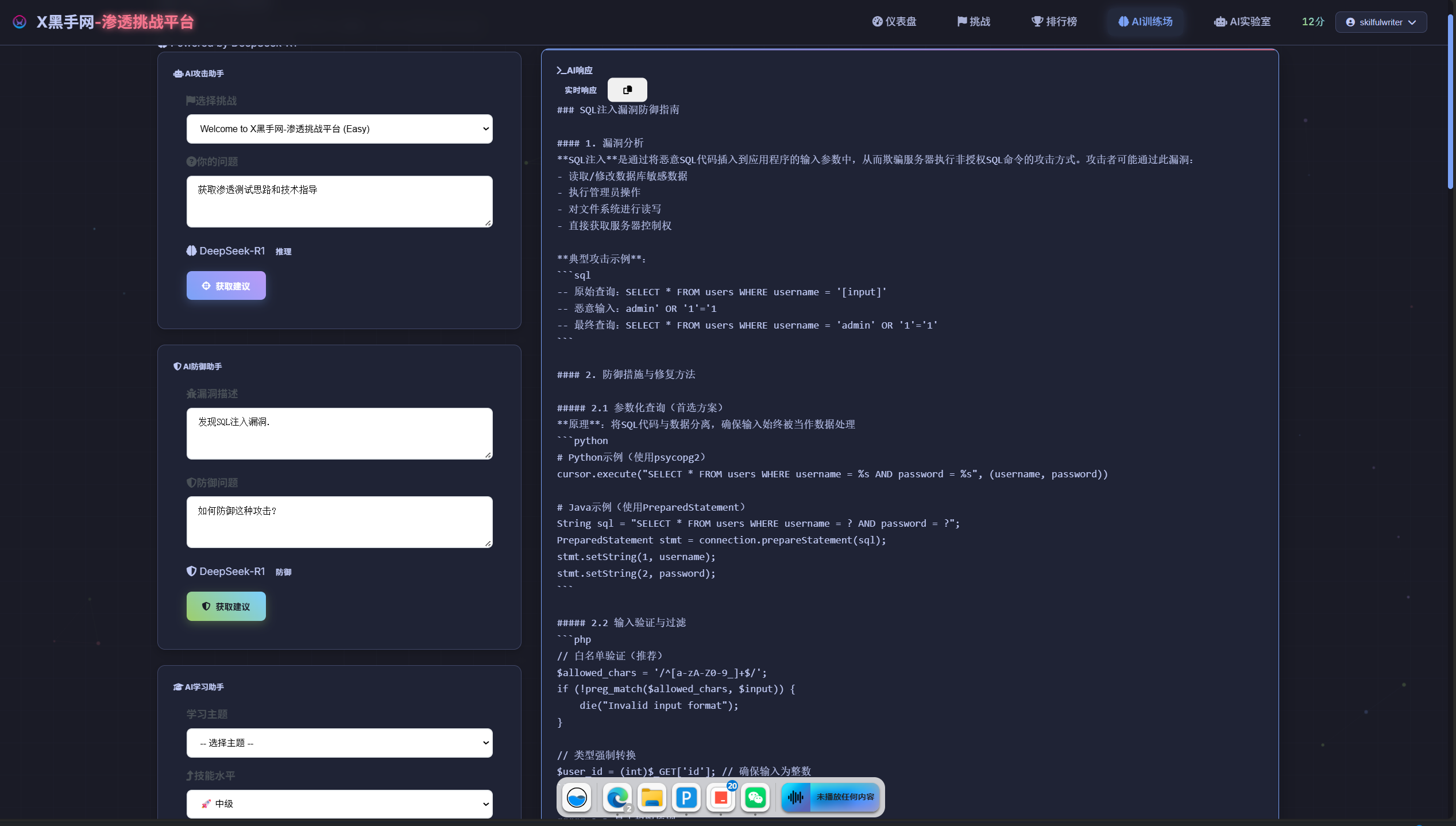Screen dimensions: 1456x826
Task: Open WeChat from the dock
Action: [755, 797]
